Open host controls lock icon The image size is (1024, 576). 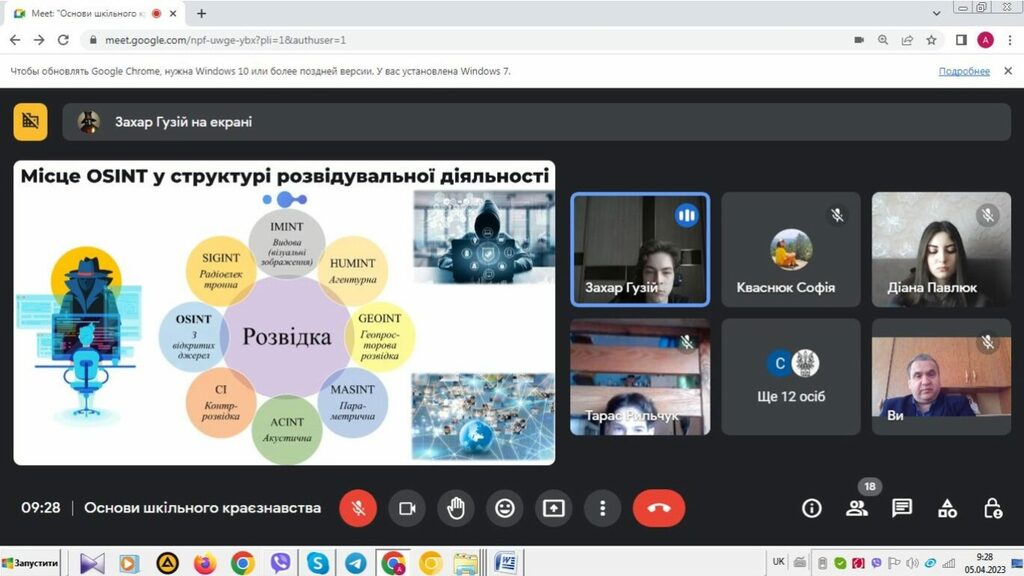point(992,508)
